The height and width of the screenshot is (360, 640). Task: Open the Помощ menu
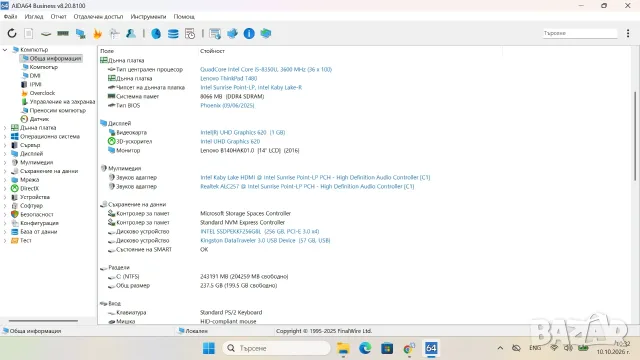coord(184,17)
